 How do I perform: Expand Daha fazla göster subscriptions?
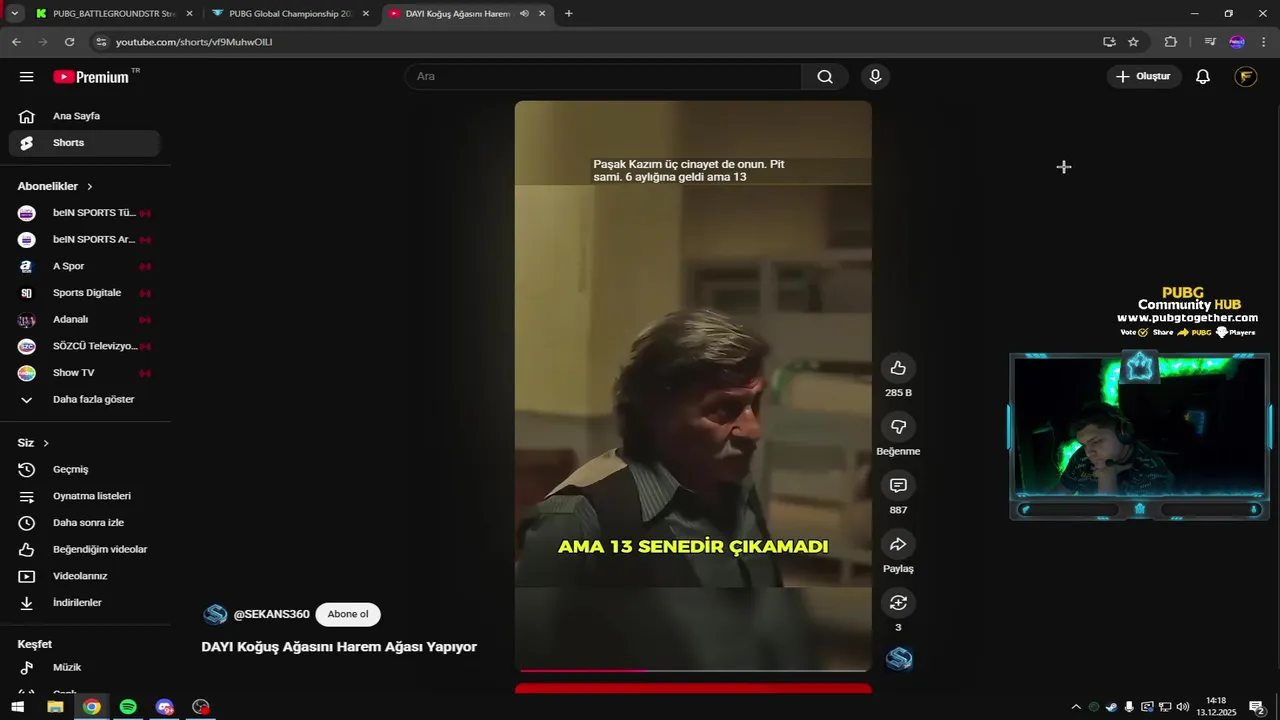click(84, 399)
